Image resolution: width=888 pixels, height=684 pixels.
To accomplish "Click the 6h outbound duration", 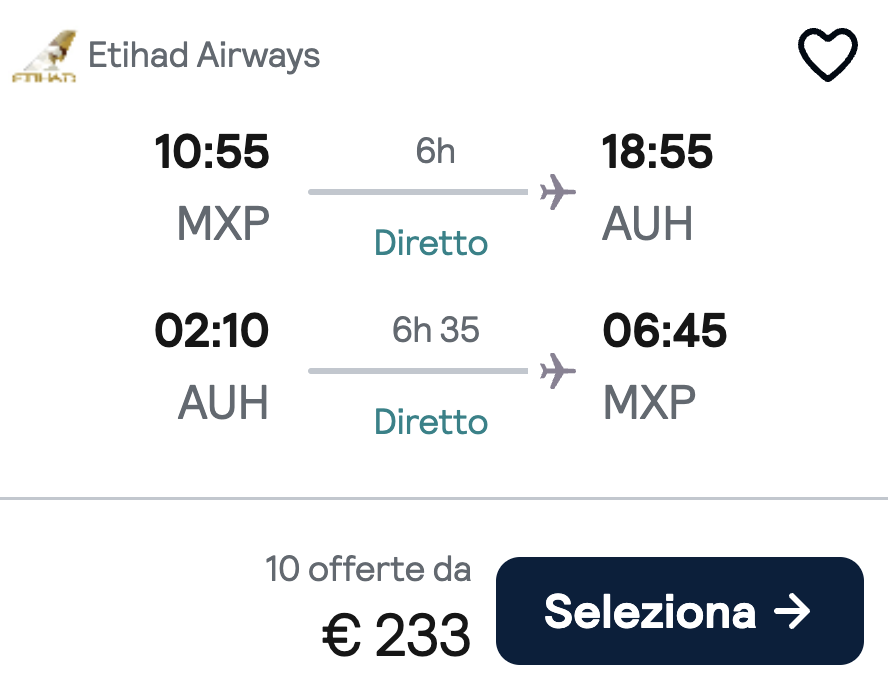I will pyautogui.click(x=435, y=151).
